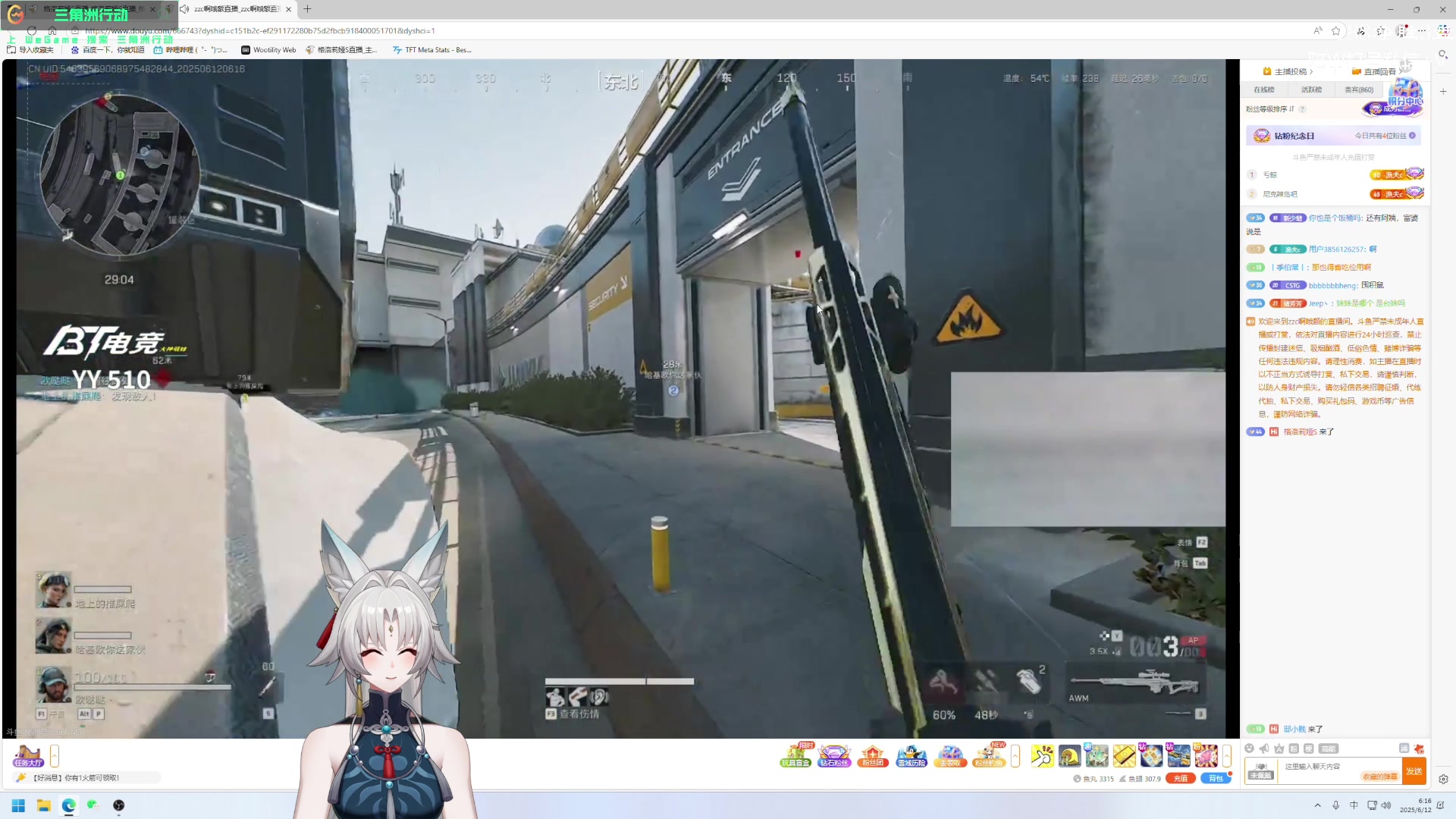
Task: Click the megaphone horn icon in chat toolbar
Action: point(1264,748)
